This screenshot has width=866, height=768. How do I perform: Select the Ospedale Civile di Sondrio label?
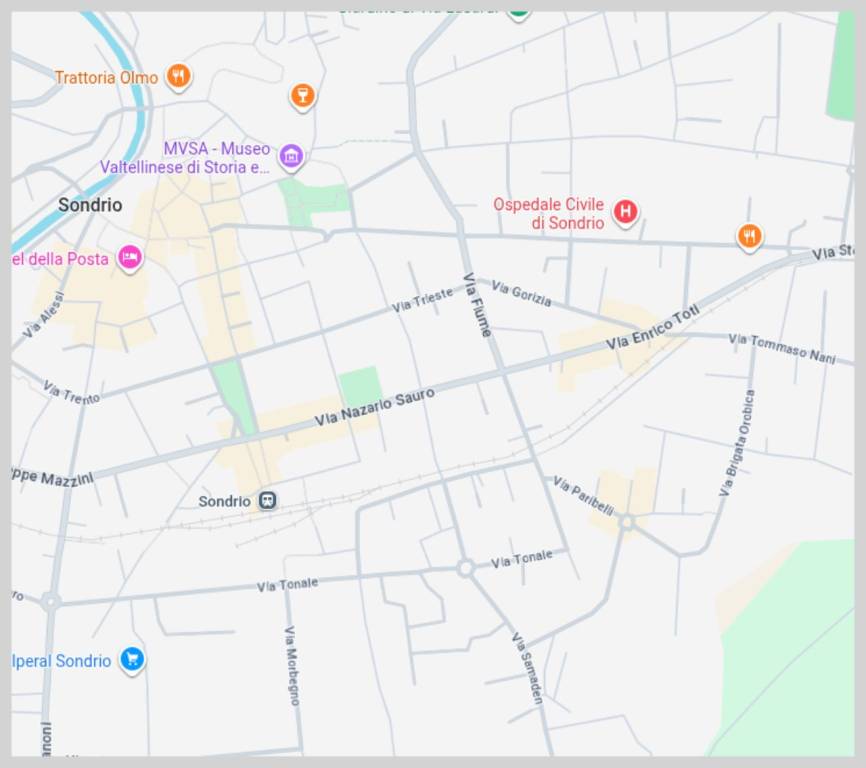click(549, 214)
